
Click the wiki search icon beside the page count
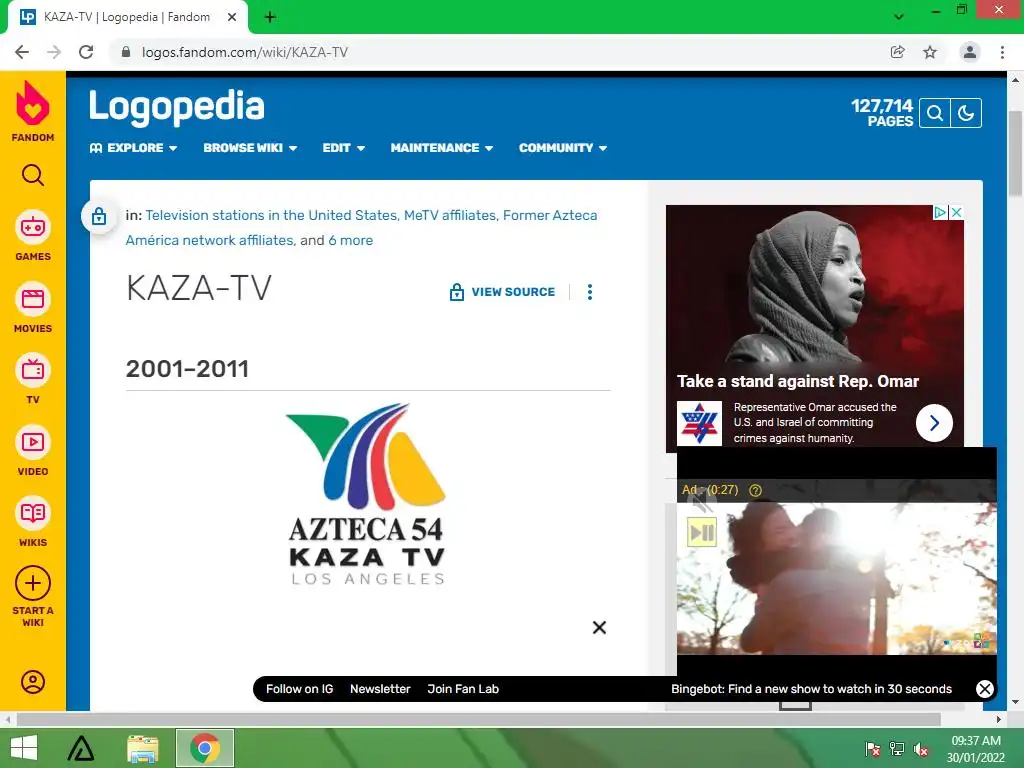[x=935, y=113]
